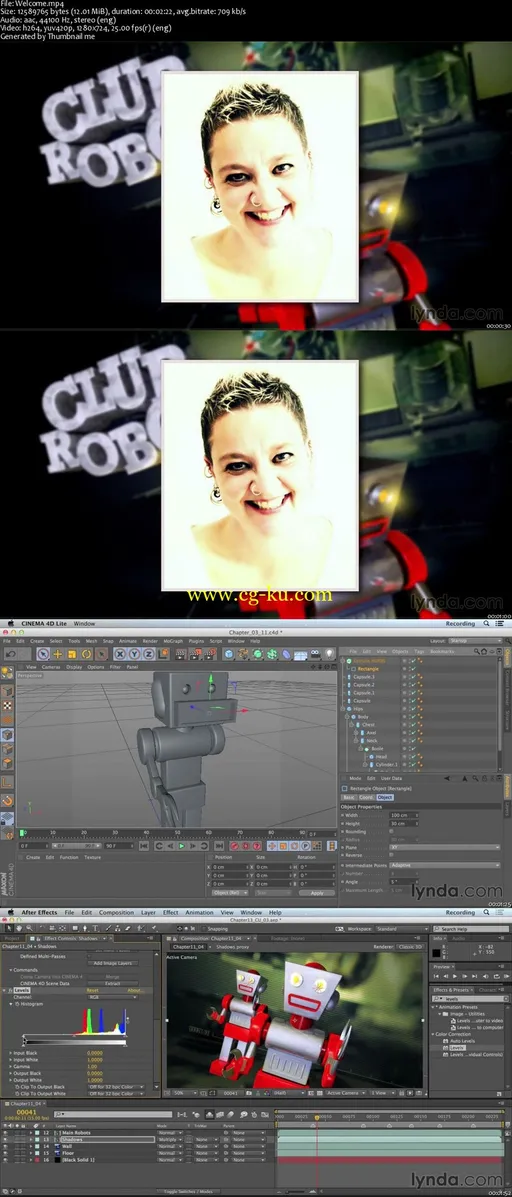The width and height of the screenshot is (512, 1197).
Task: Toggle visibility of the Main Robots layer
Action: click(x=5, y=1133)
